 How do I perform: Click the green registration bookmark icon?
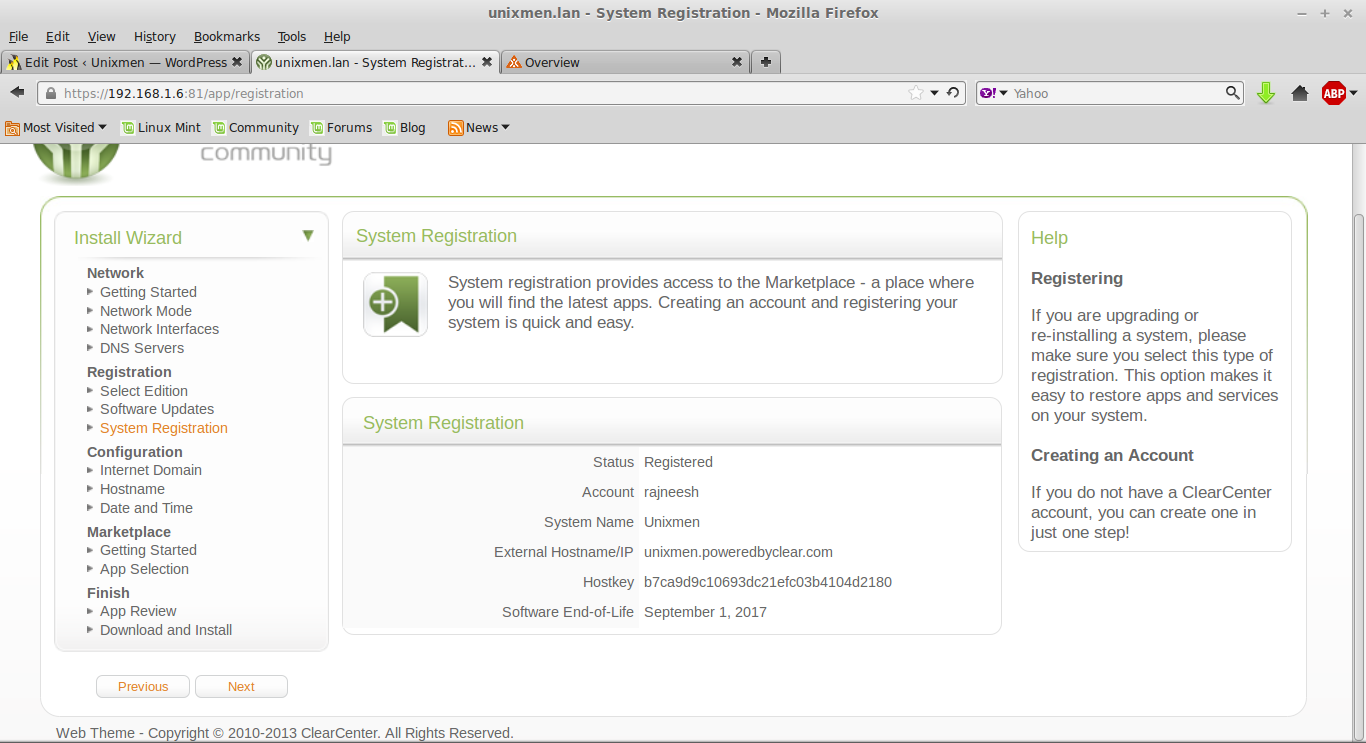click(x=395, y=304)
